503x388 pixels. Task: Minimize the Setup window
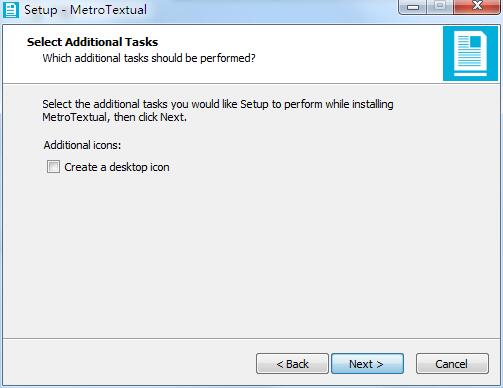pyautogui.click(x=413, y=7)
